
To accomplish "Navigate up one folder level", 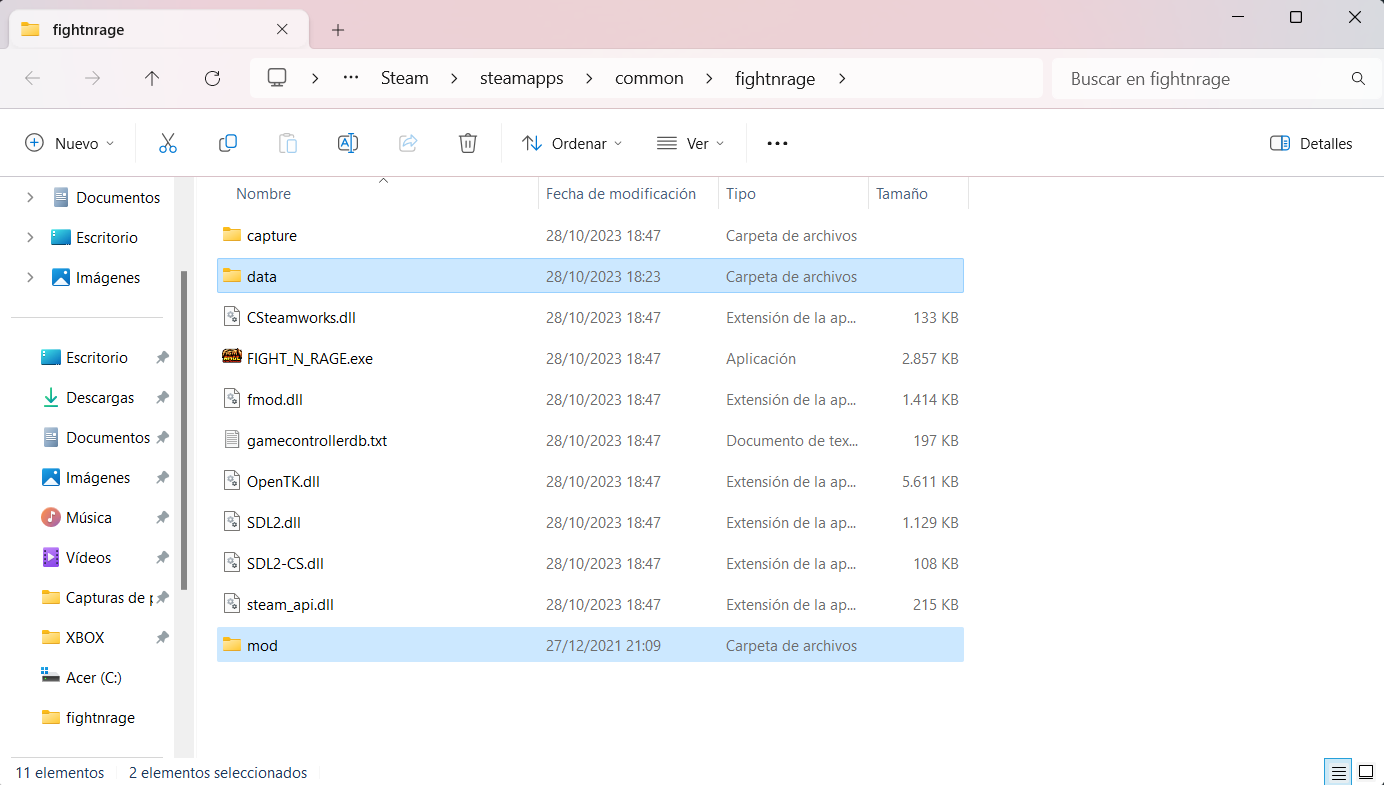I will point(152,78).
